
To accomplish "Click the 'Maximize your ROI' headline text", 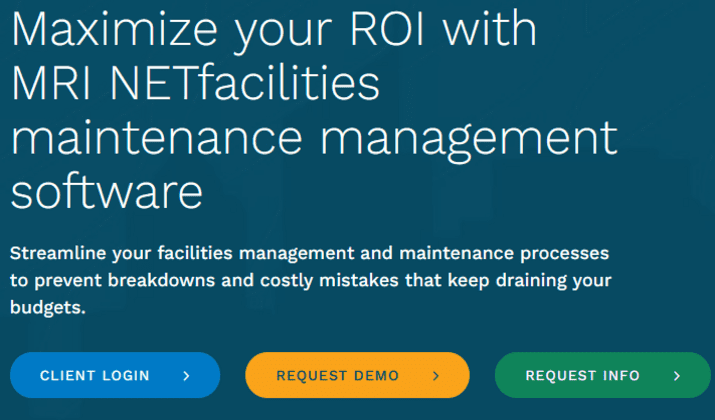I will [x=314, y=111].
